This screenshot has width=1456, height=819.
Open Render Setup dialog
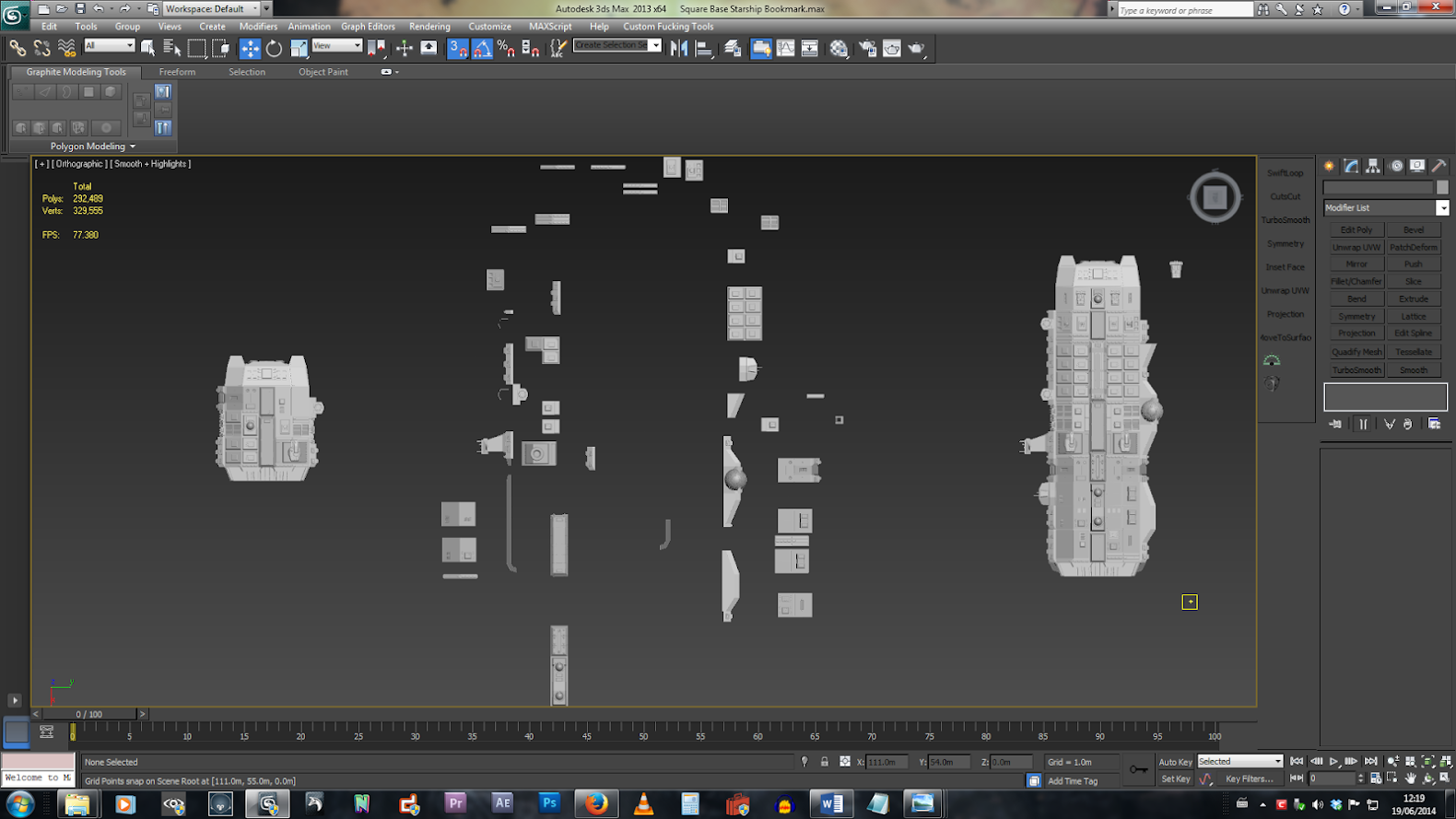pos(867,49)
